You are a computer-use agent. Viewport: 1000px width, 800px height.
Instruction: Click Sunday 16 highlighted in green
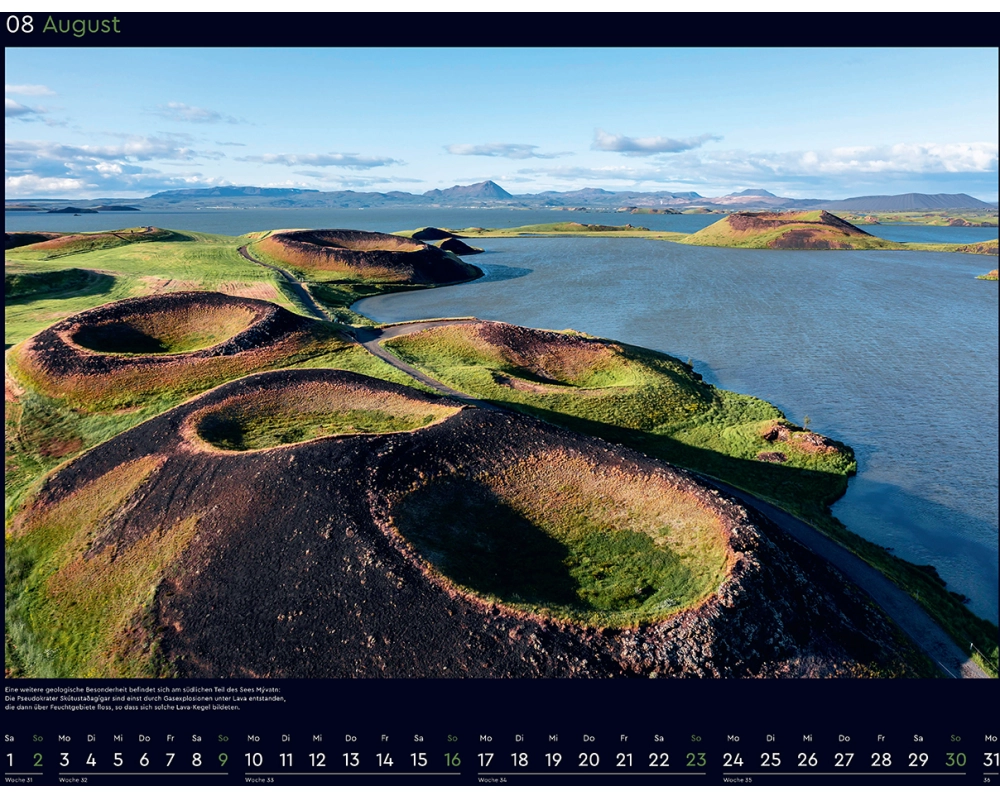[452, 760]
